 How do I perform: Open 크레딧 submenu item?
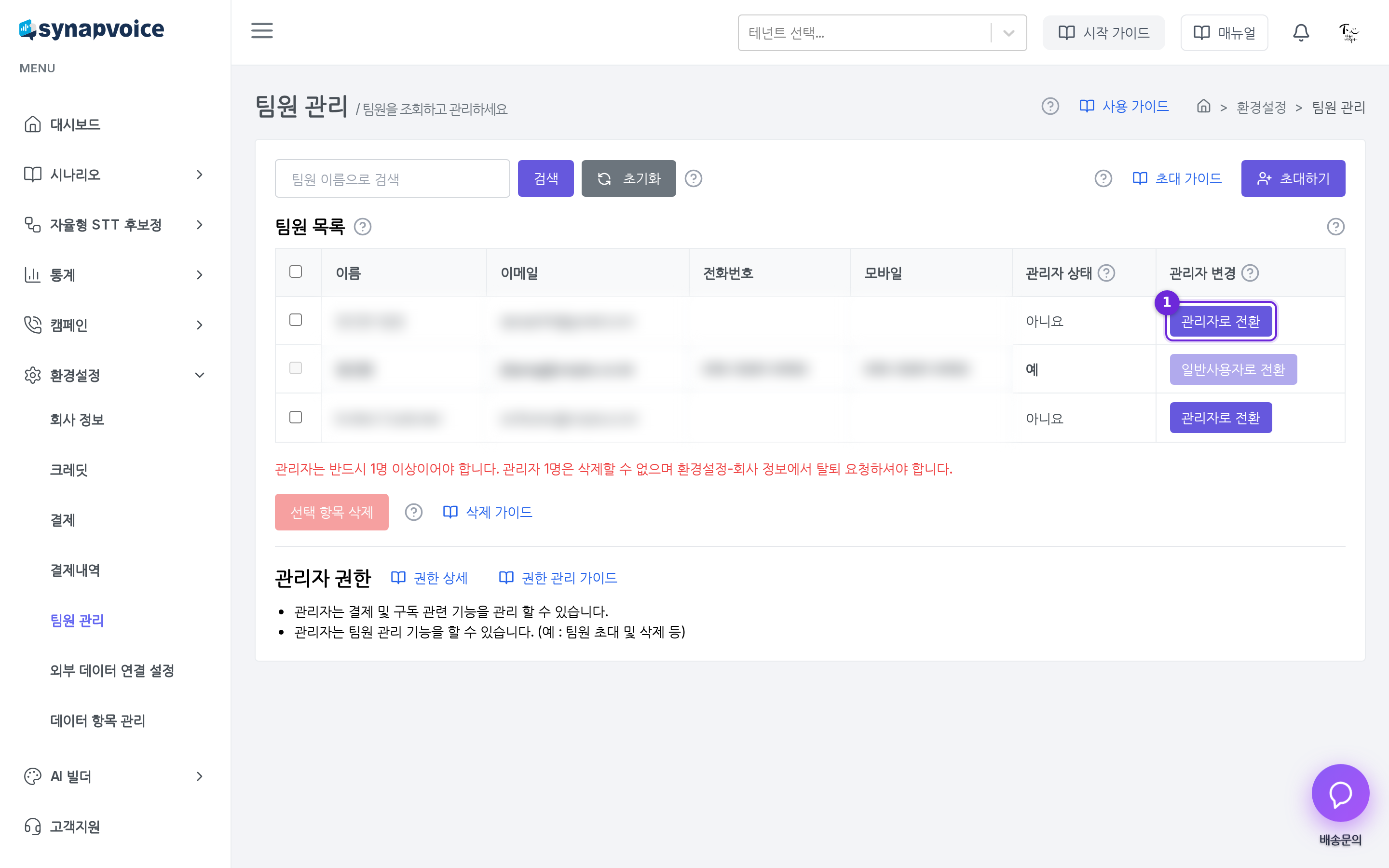pos(69,470)
